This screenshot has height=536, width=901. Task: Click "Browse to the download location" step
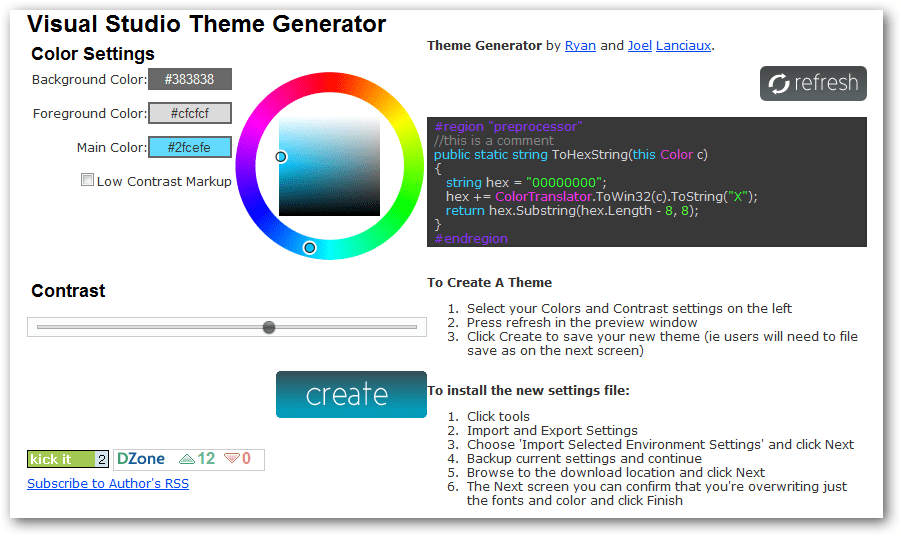pyautogui.click(x=615, y=472)
